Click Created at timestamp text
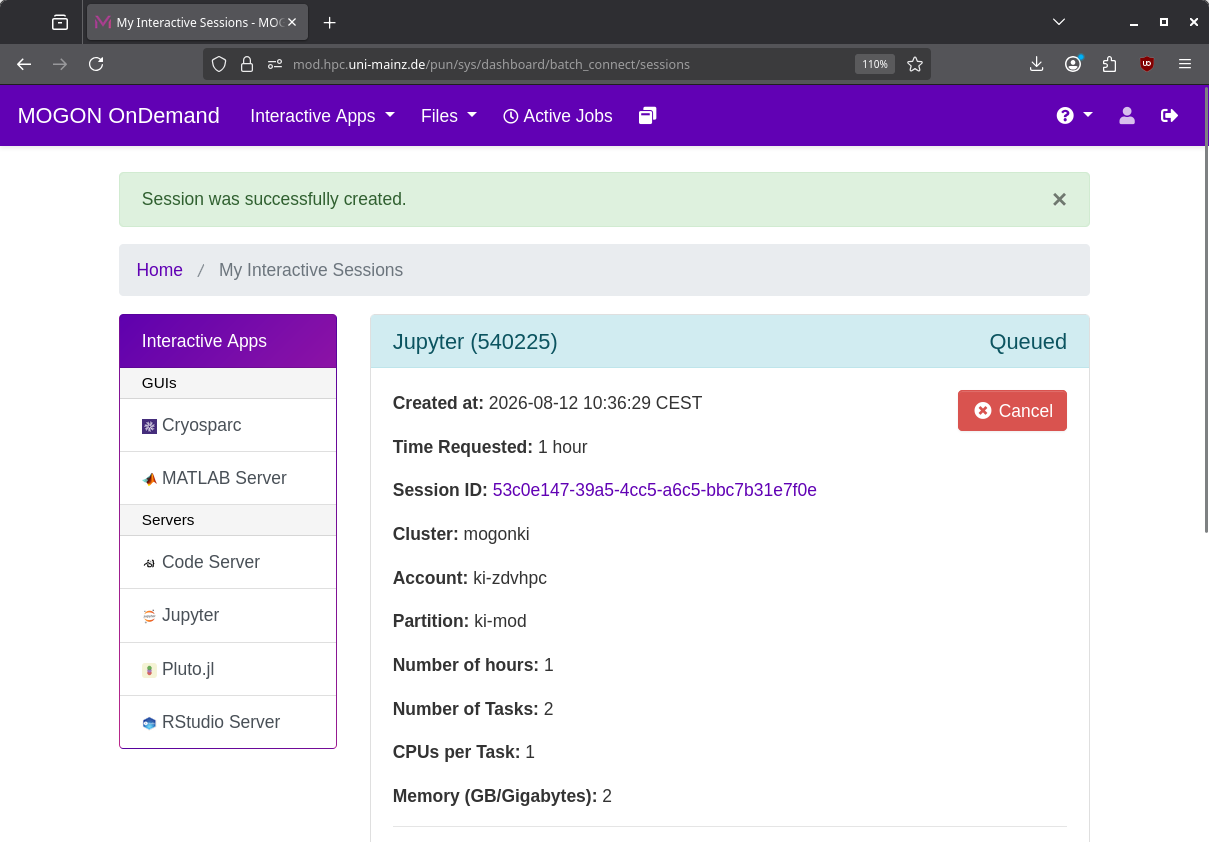The height and width of the screenshot is (842, 1209). (595, 403)
